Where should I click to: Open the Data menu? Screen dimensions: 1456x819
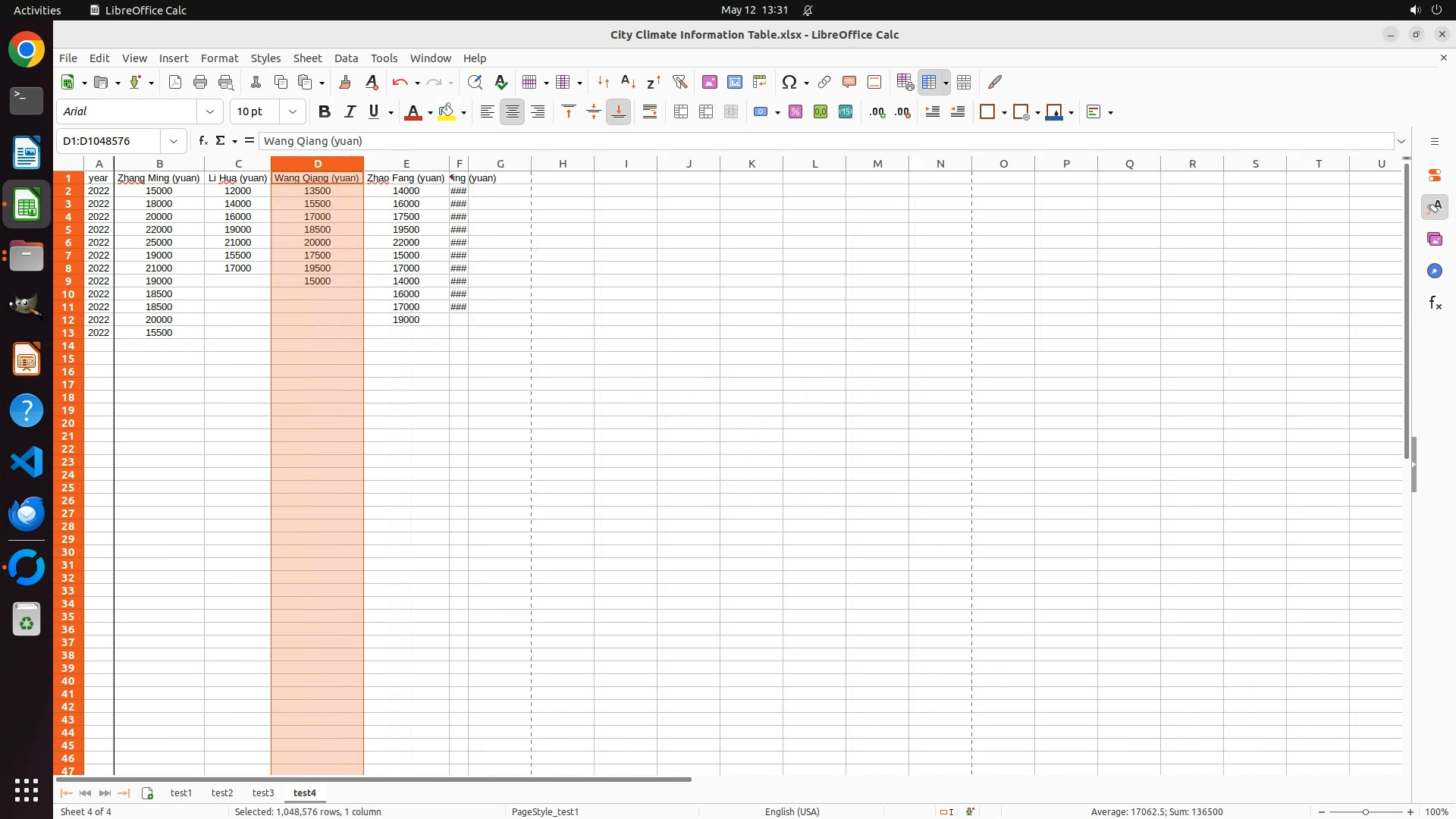coord(346,58)
